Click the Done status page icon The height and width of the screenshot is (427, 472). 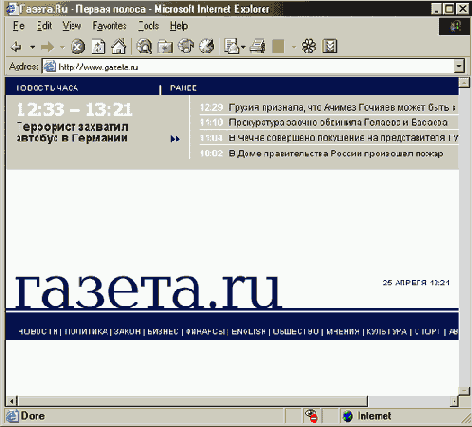point(12,416)
